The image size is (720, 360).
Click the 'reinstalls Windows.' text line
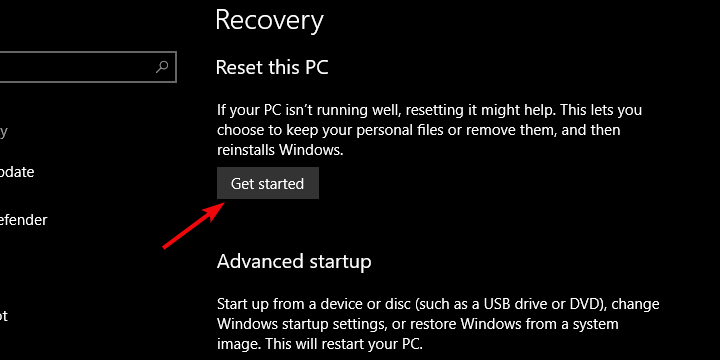tap(280, 150)
